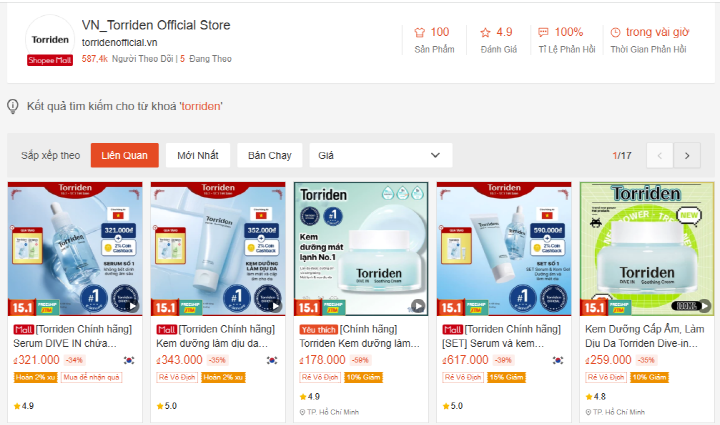Click the Shopee Mall badge under logo

tap(50, 60)
